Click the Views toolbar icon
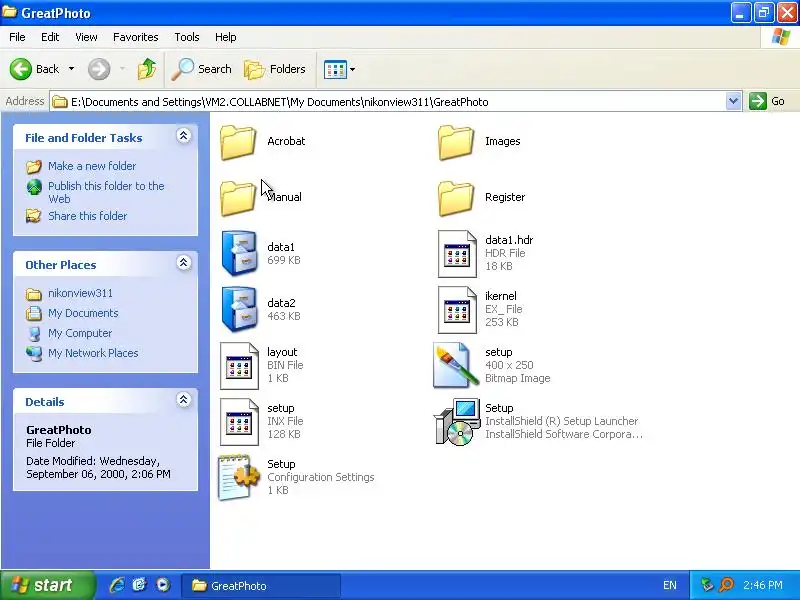Screen dimensions: 800x600 pyautogui.click(x=335, y=69)
